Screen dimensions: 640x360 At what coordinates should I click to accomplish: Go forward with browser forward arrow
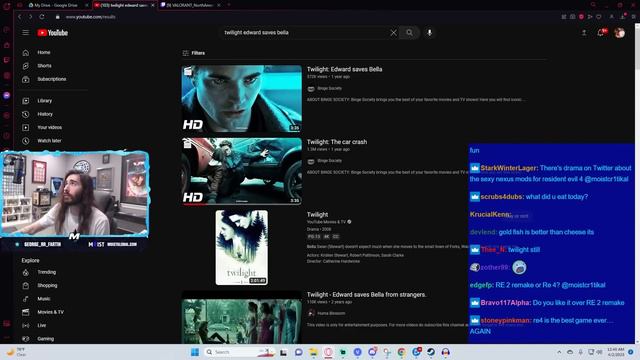(x=30, y=17)
